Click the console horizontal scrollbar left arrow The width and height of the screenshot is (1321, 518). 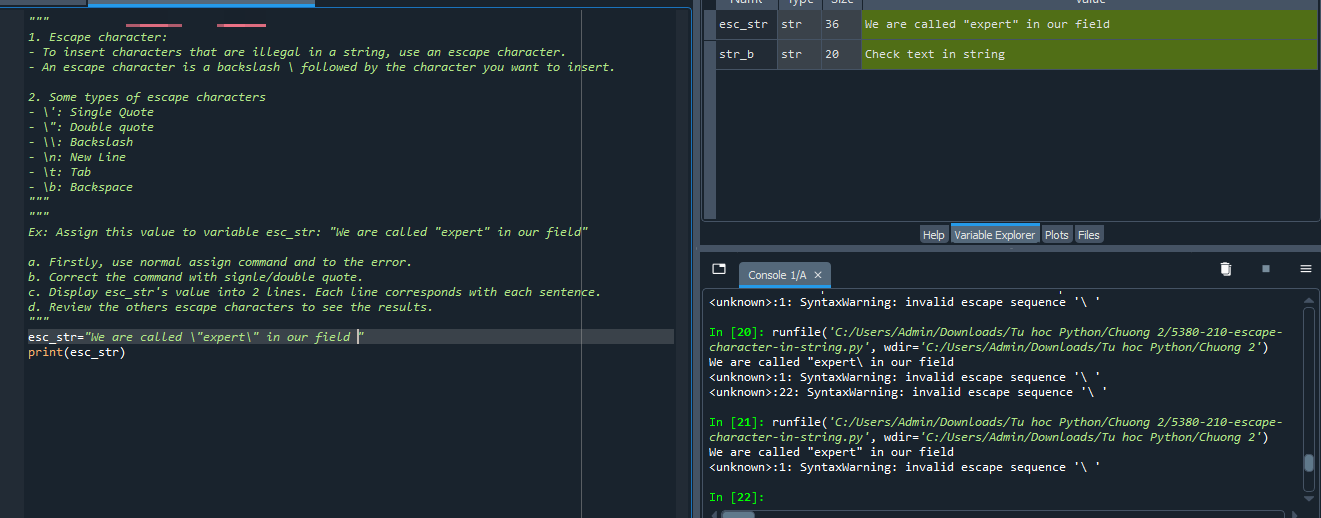[x=714, y=515]
